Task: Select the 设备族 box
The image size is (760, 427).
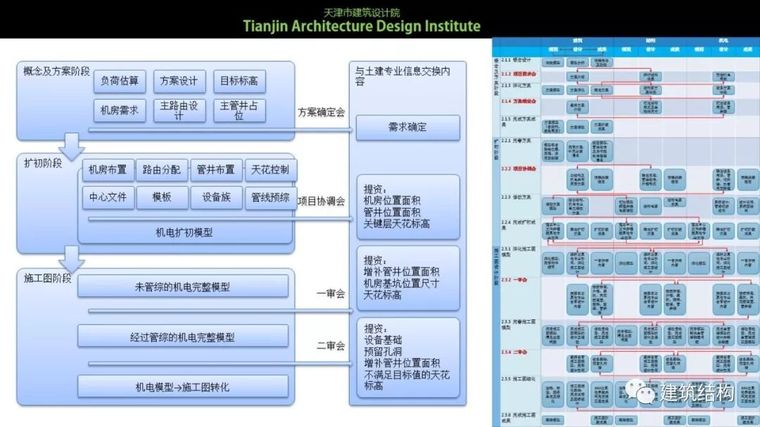Action: point(216,198)
